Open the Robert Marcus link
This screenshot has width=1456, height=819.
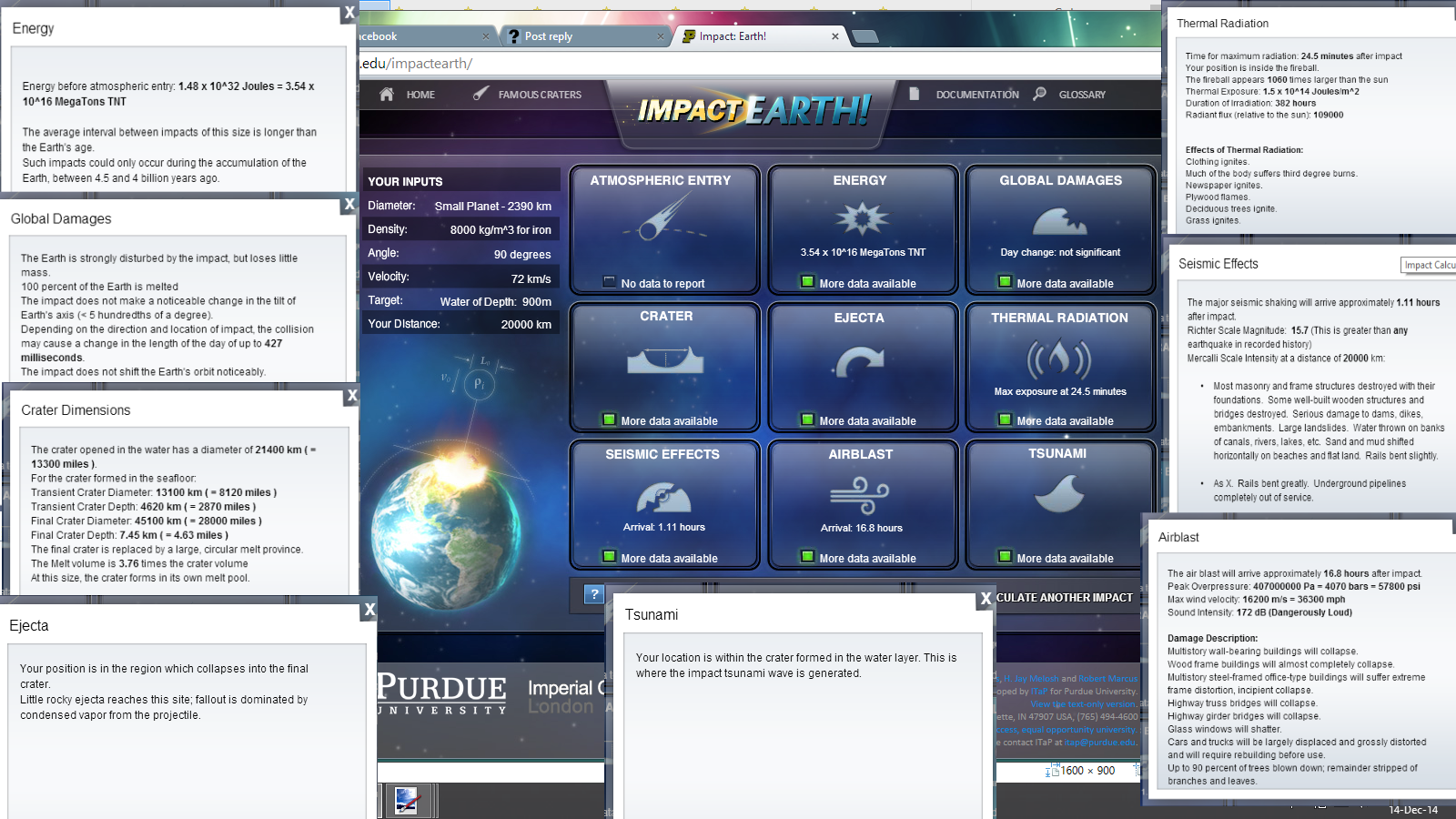click(x=1108, y=678)
